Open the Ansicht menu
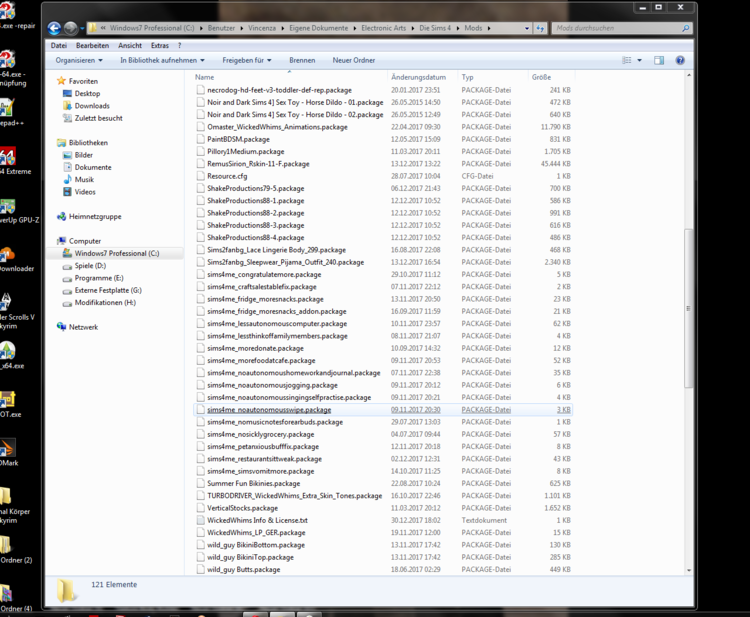750x617 pixels. click(130, 45)
